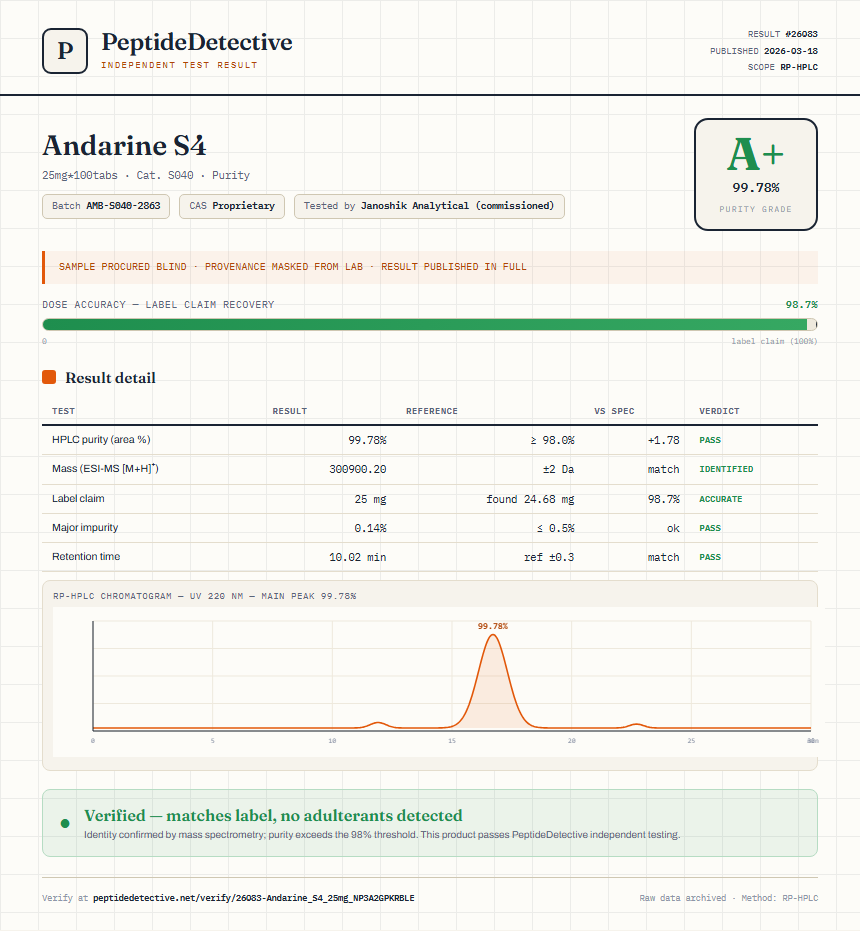
Task: Click the PeptideDetective P logo icon
Action: click(x=65, y=50)
